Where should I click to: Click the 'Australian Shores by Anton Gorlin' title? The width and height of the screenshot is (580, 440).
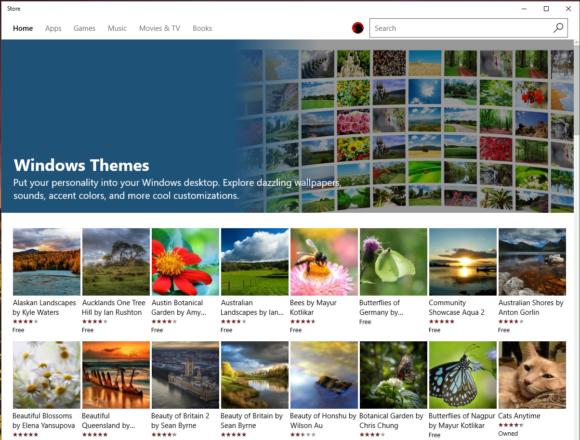(531, 307)
